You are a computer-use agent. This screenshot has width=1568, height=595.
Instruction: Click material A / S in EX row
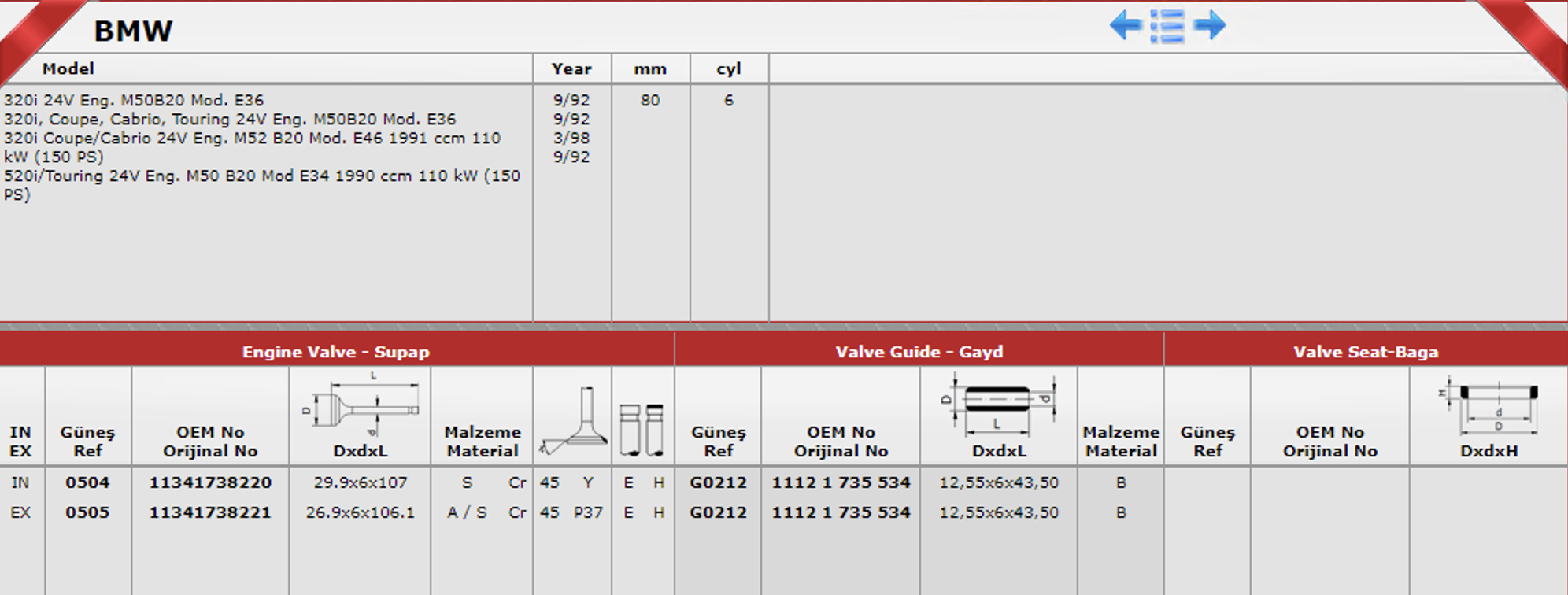(x=467, y=512)
